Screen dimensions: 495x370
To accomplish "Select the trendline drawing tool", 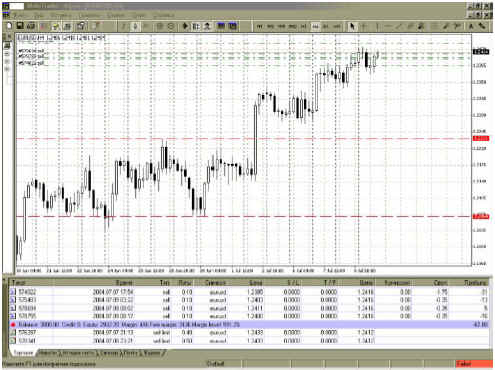I will pos(399,26).
